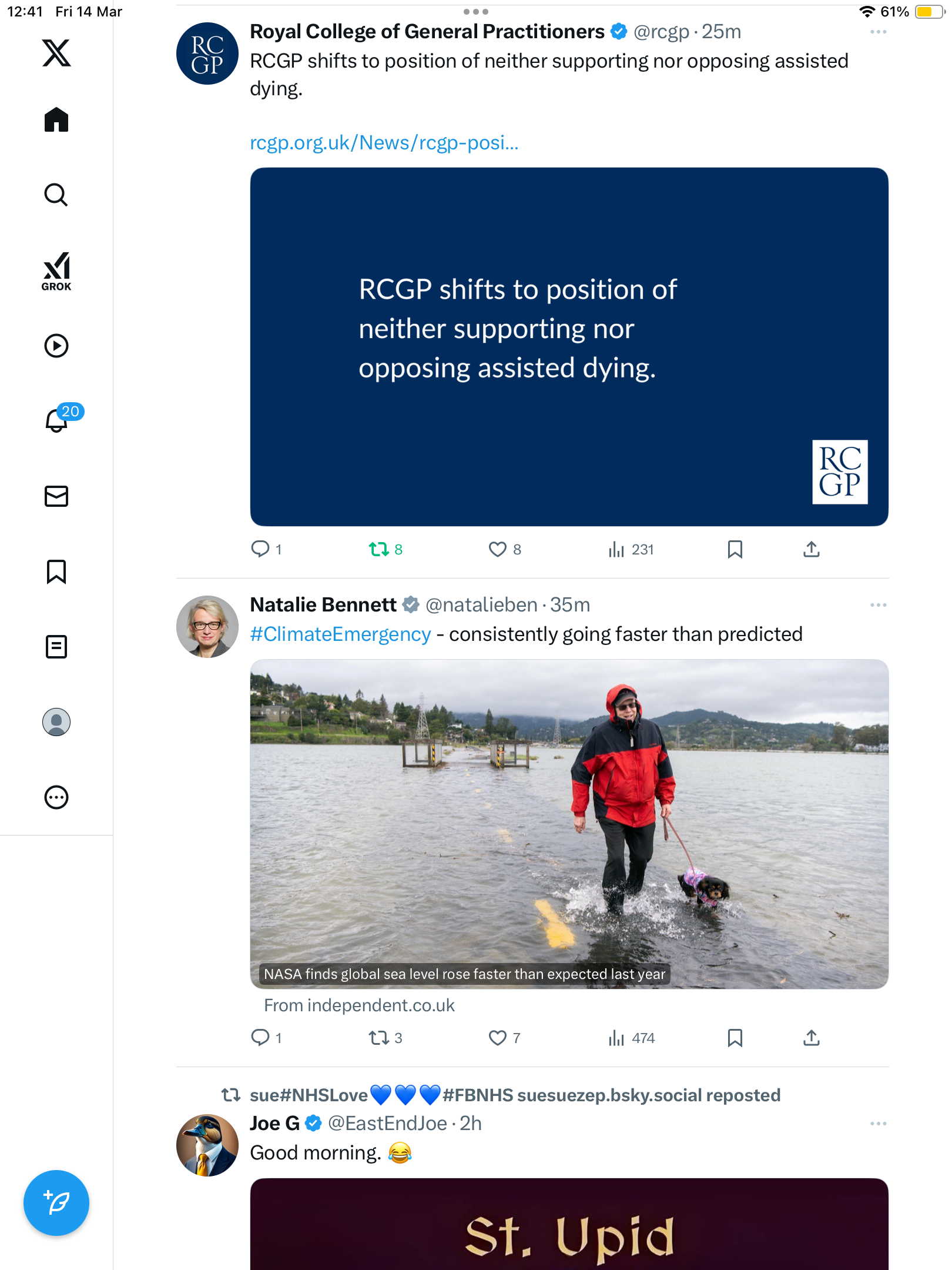
Task: Open #ClimateEmergency hashtag
Action: [340, 634]
